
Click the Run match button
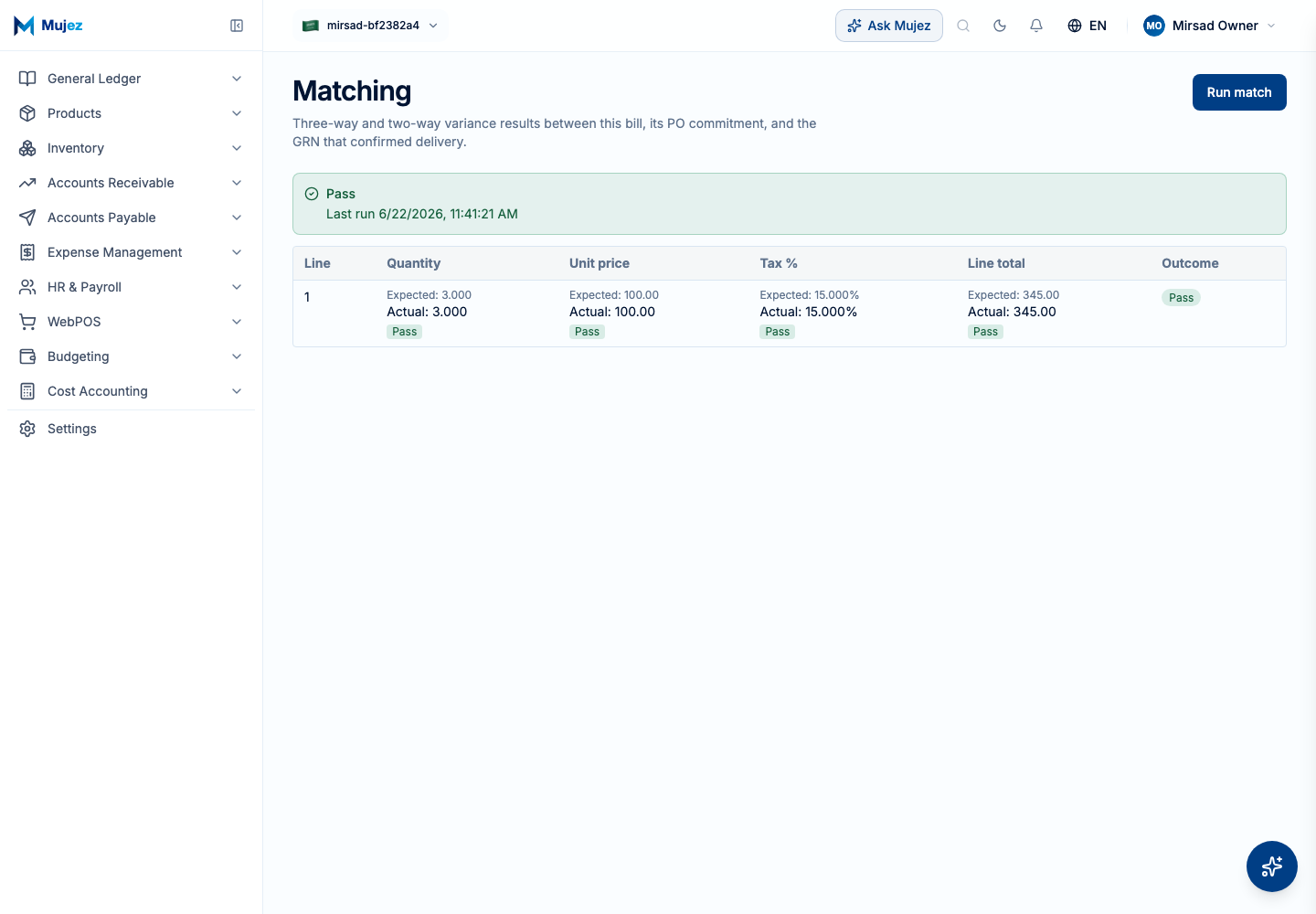tap(1239, 92)
